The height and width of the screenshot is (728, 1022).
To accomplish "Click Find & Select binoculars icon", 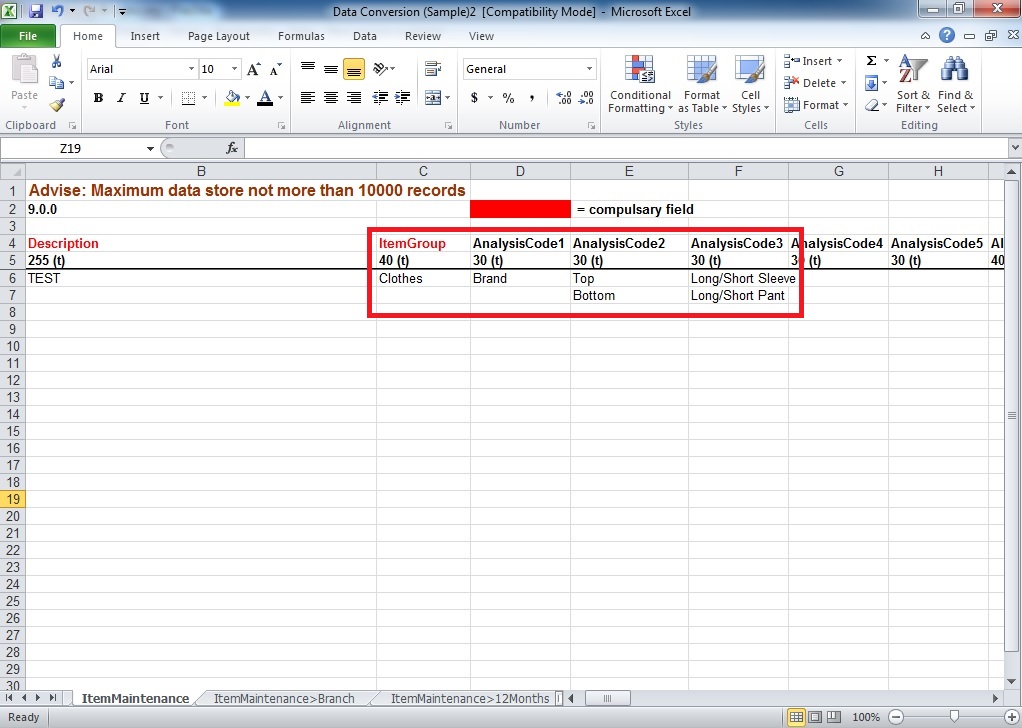I will [955, 85].
